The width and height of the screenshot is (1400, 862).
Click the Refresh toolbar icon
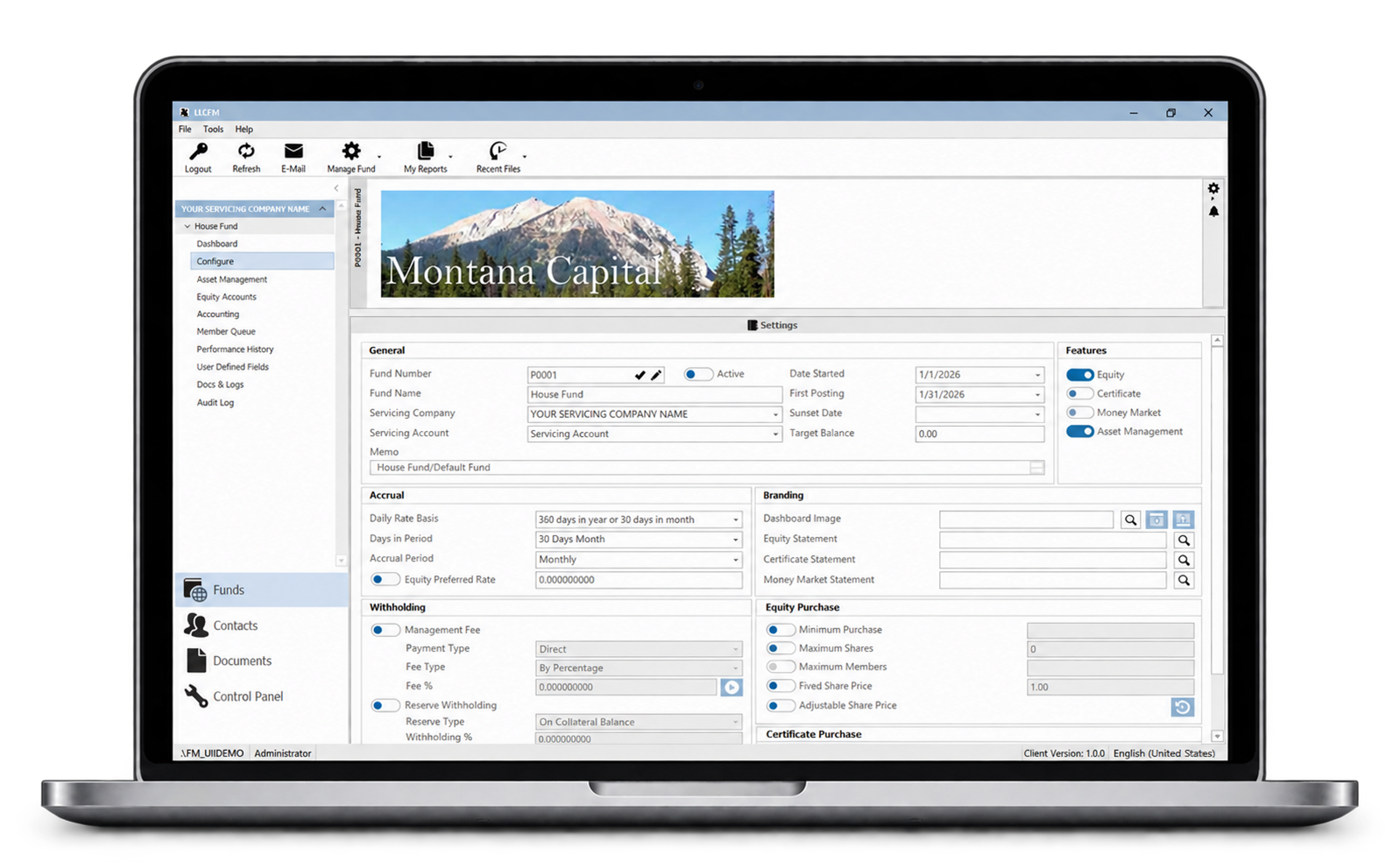[246, 152]
